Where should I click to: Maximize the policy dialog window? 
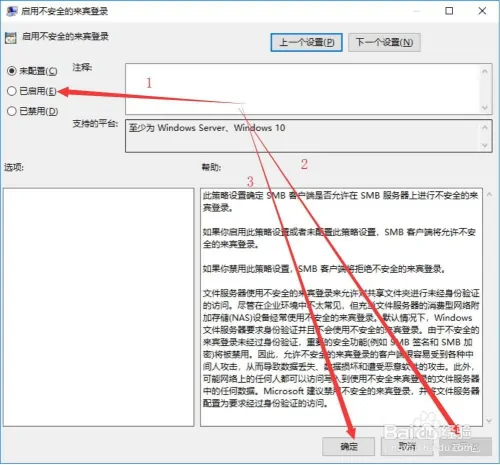pyautogui.click(x=449, y=11)
